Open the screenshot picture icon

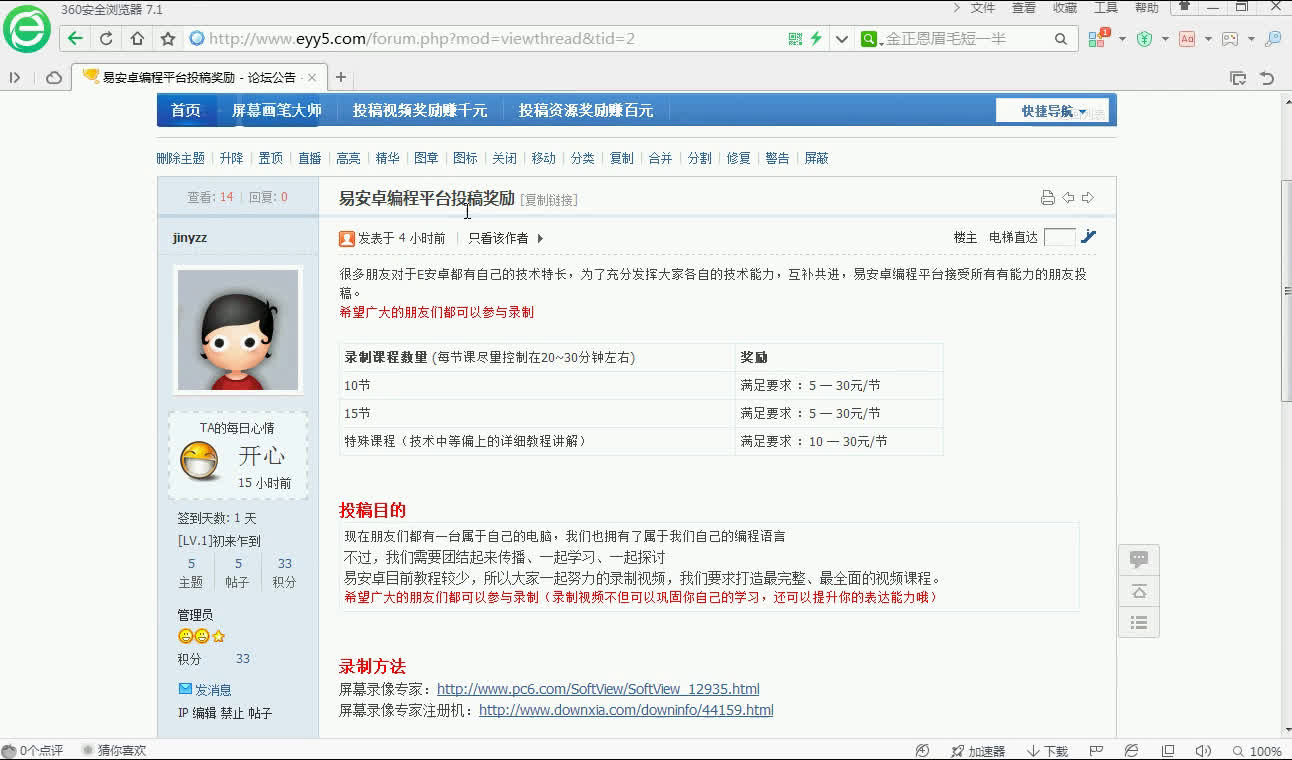(x=1230, y=39)
